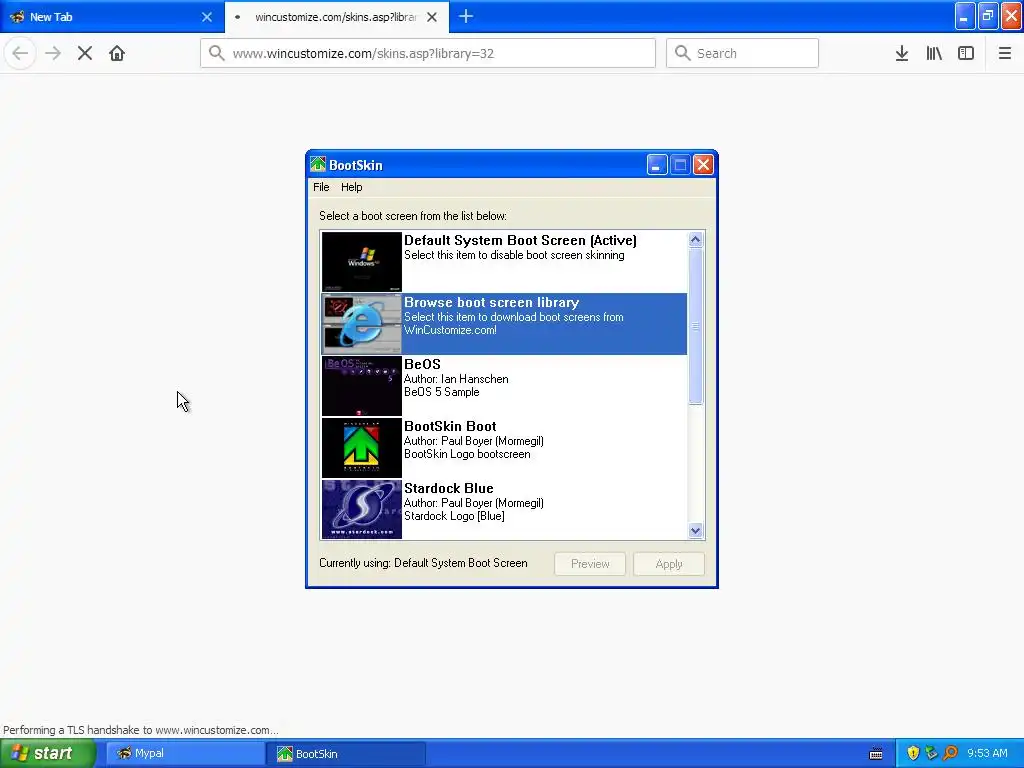Screen dimensions: 1024x768
Task: Click the Internet Explorer library thumbnail
Action: point(362,324)
